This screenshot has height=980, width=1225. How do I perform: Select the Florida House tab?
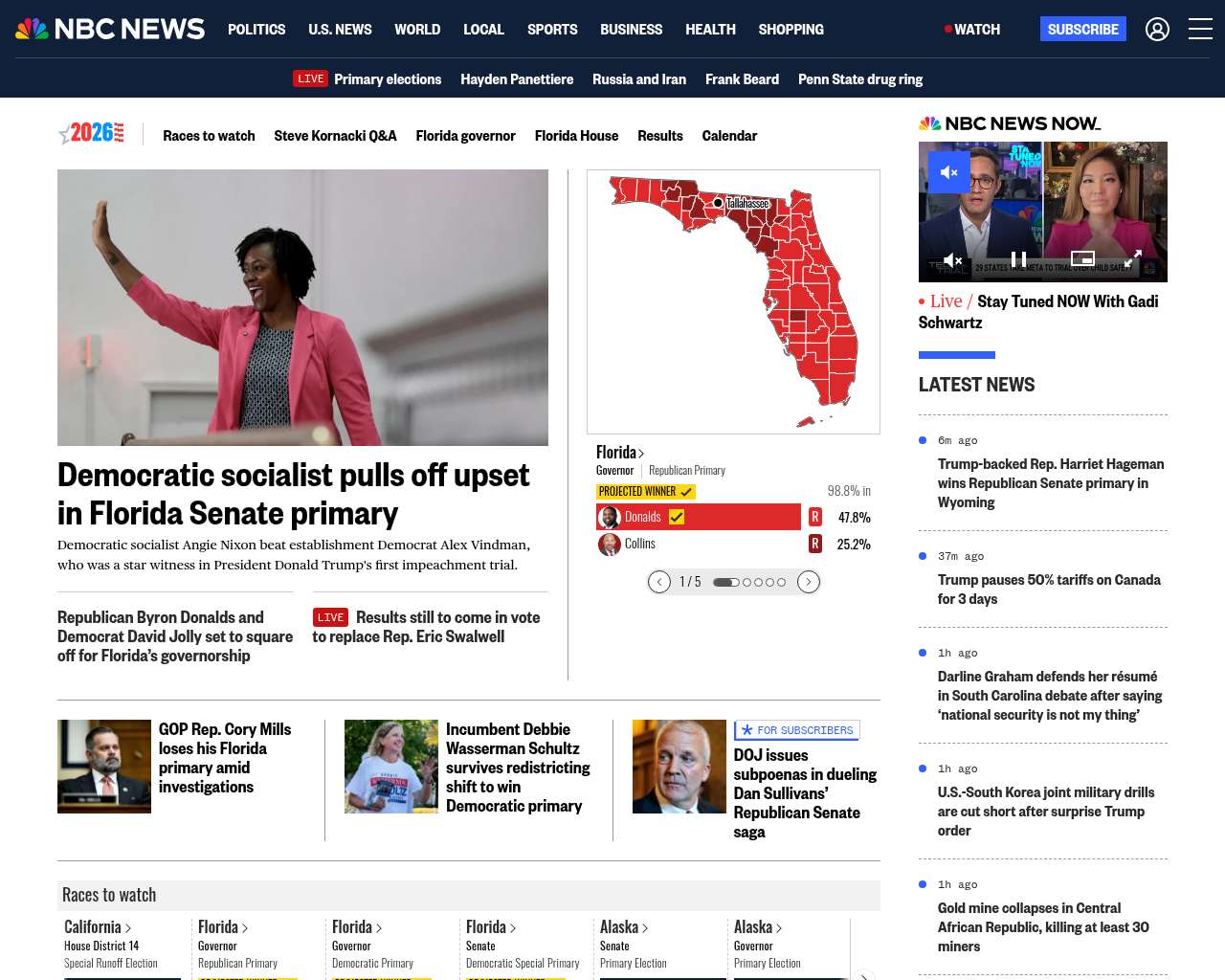pyautogui.click(x=576, y=136)
